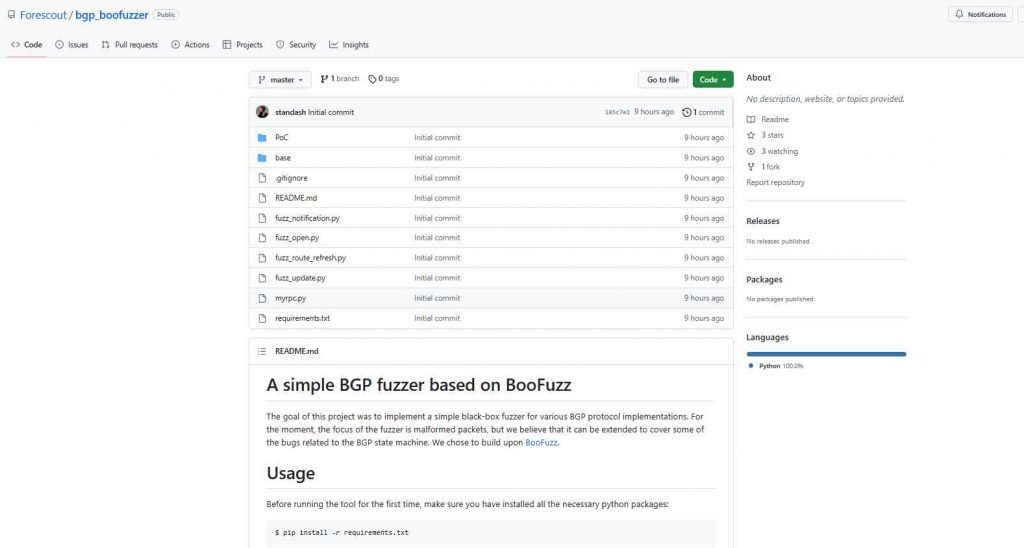The image size is (1024, 548).
Task: View the Insights tab
Action: click(349, 44)
